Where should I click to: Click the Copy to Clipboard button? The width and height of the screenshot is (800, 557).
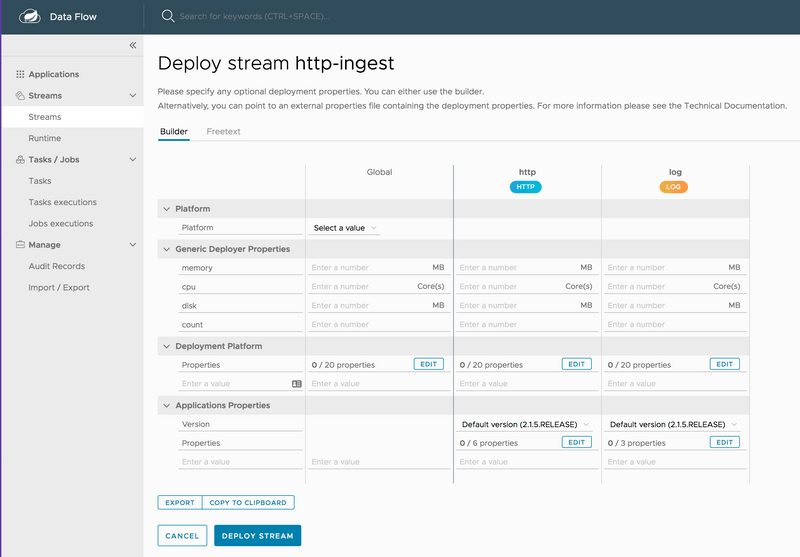coord(248,502)
